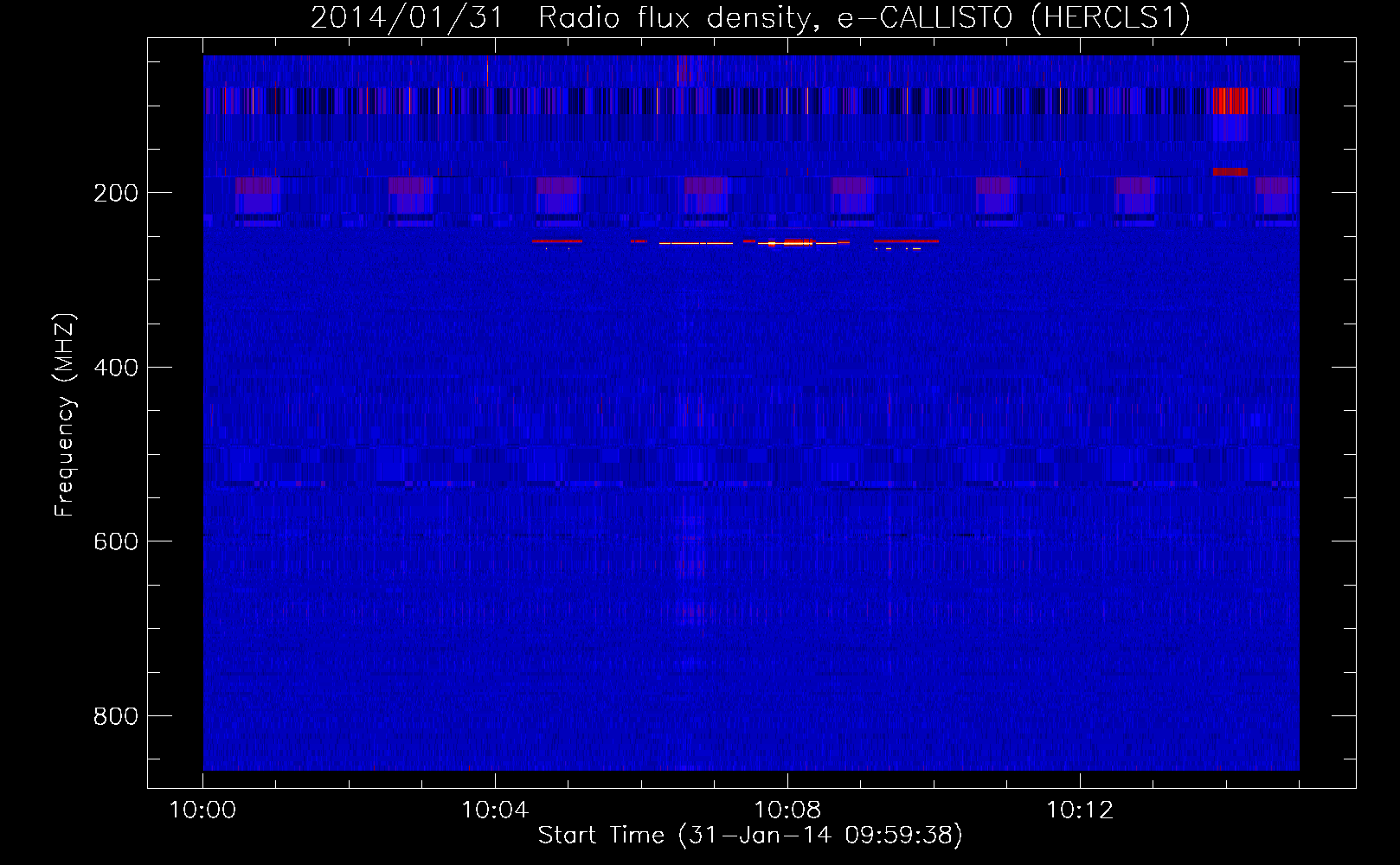This screenshot has width=1400, height=865.
Task: Click the '10:00' time tick label
Action: [202, 811]
